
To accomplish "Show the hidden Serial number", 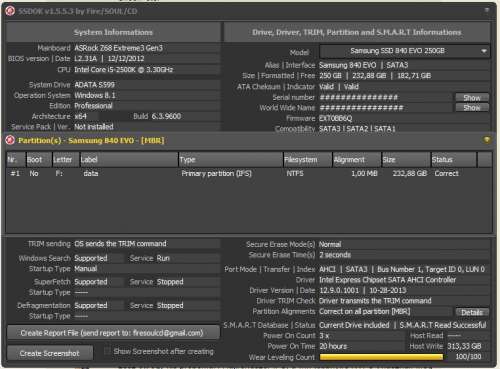I will [472, 98].
